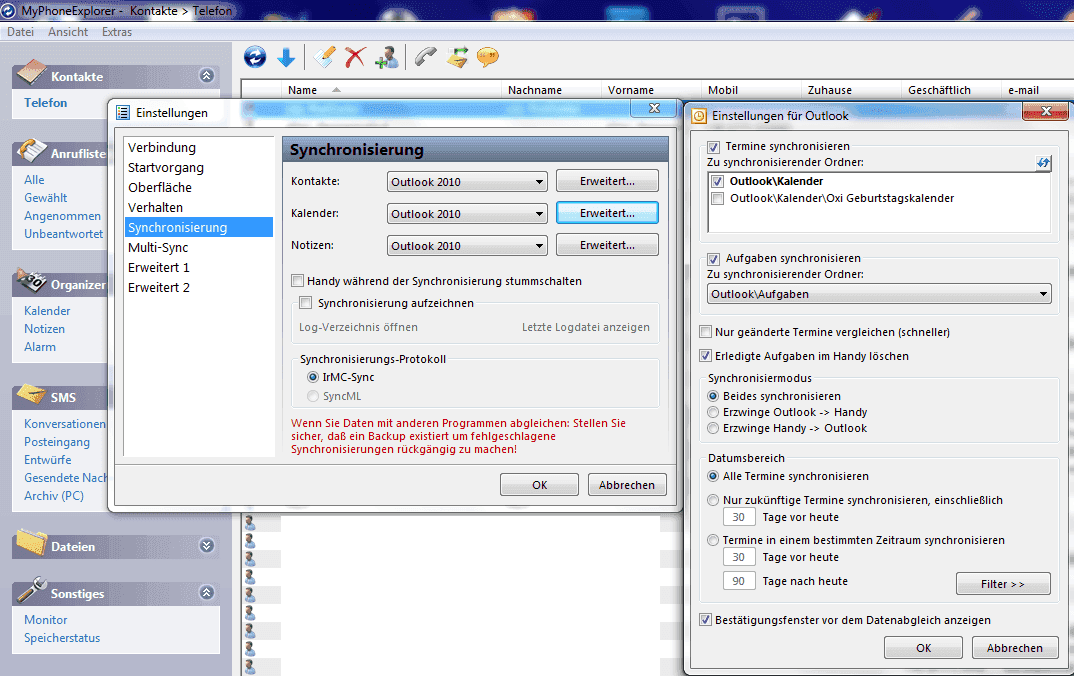Image resolution: width=1074 pixels, height=676 pixels.
Task: Open the Extras menu
Action: click(x=117, y=32)
